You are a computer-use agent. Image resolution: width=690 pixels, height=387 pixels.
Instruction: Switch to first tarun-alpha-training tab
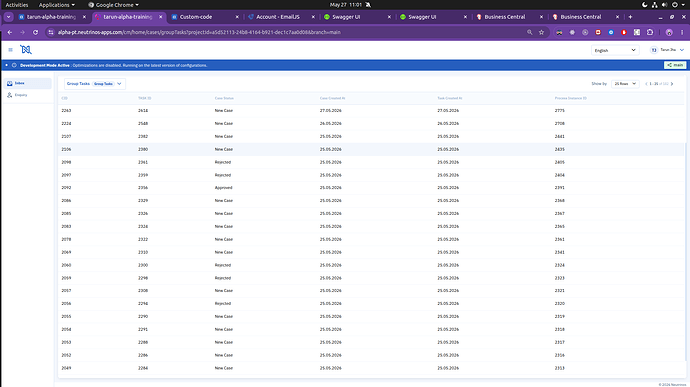[51, 17]
